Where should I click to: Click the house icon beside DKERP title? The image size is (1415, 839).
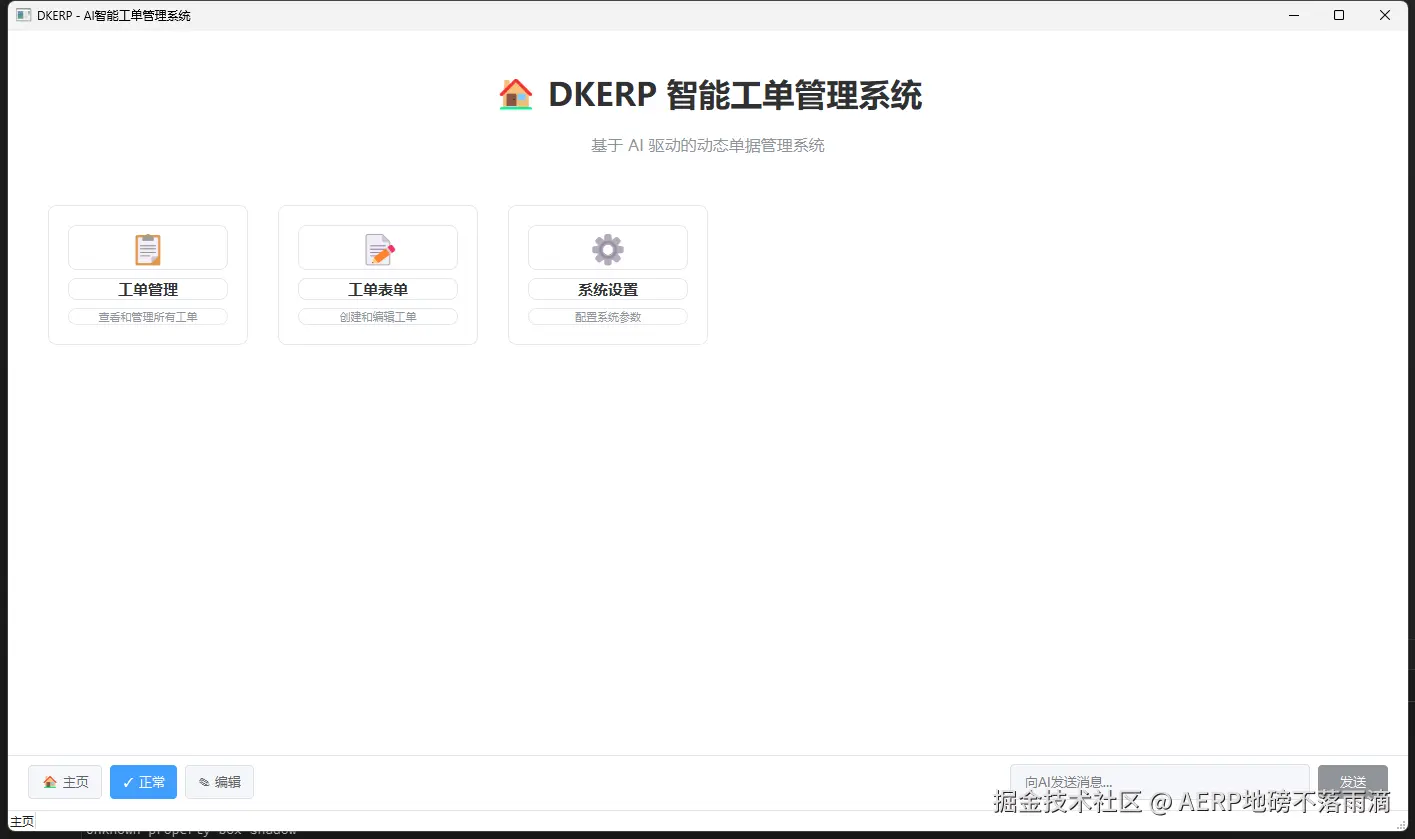(516, 95)
